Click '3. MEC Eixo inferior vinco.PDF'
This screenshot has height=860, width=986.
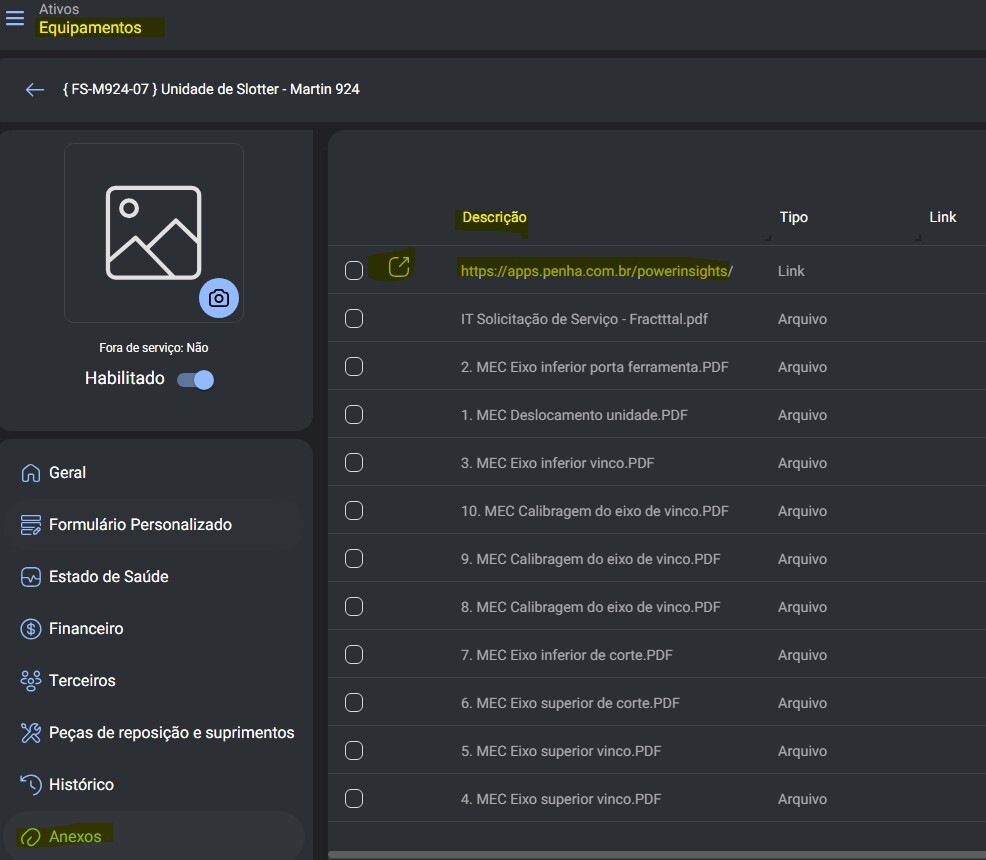(x=557, y=463)
